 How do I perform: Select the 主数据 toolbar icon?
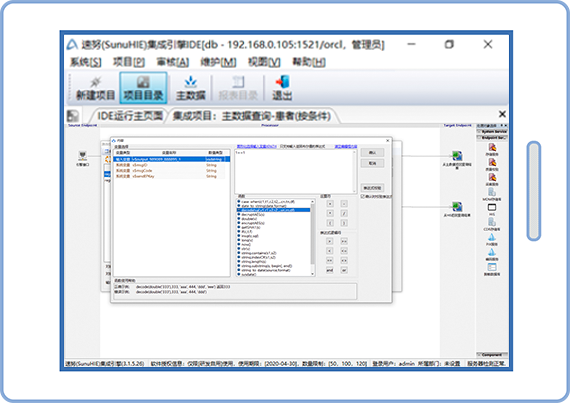(x=191, y=88)
